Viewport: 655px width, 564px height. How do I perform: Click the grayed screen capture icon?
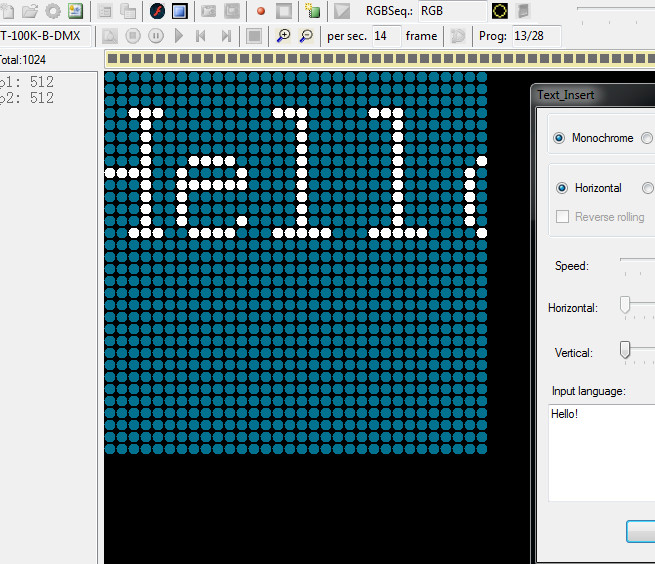click(232, 11)
